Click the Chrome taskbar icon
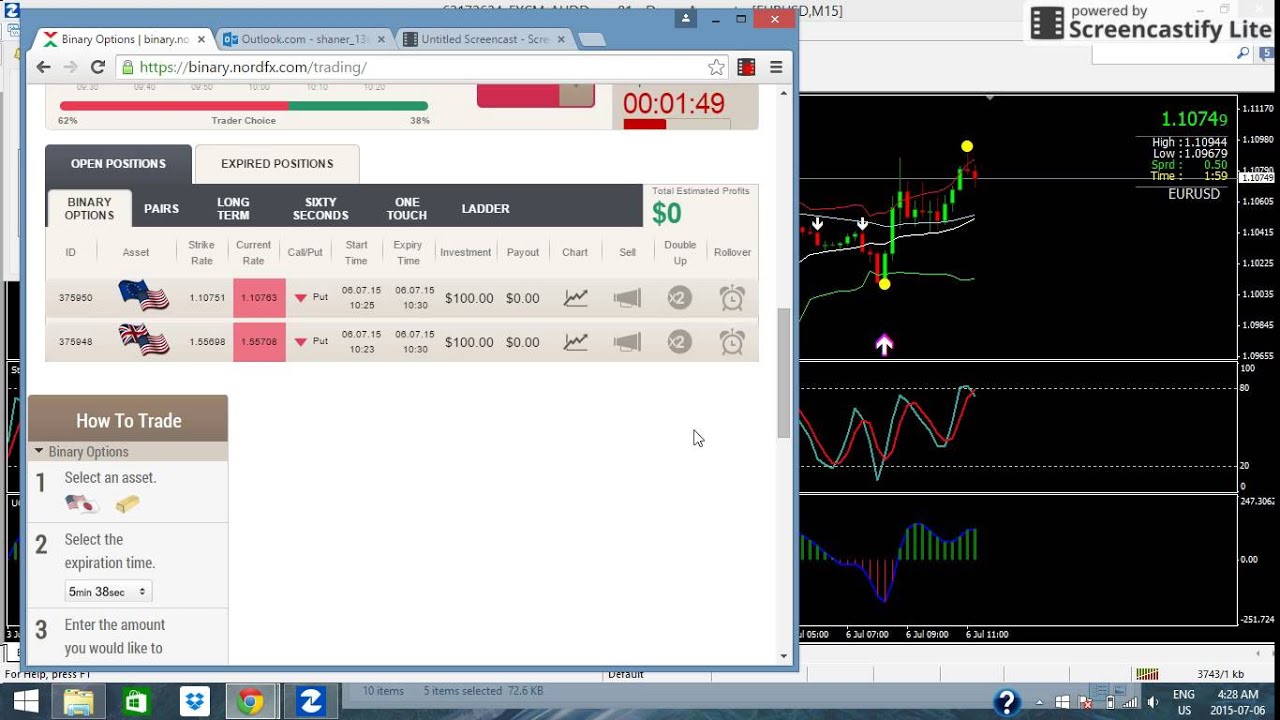Image resolution: width=1280 pixels, height=720 pixels. (250, 701)
